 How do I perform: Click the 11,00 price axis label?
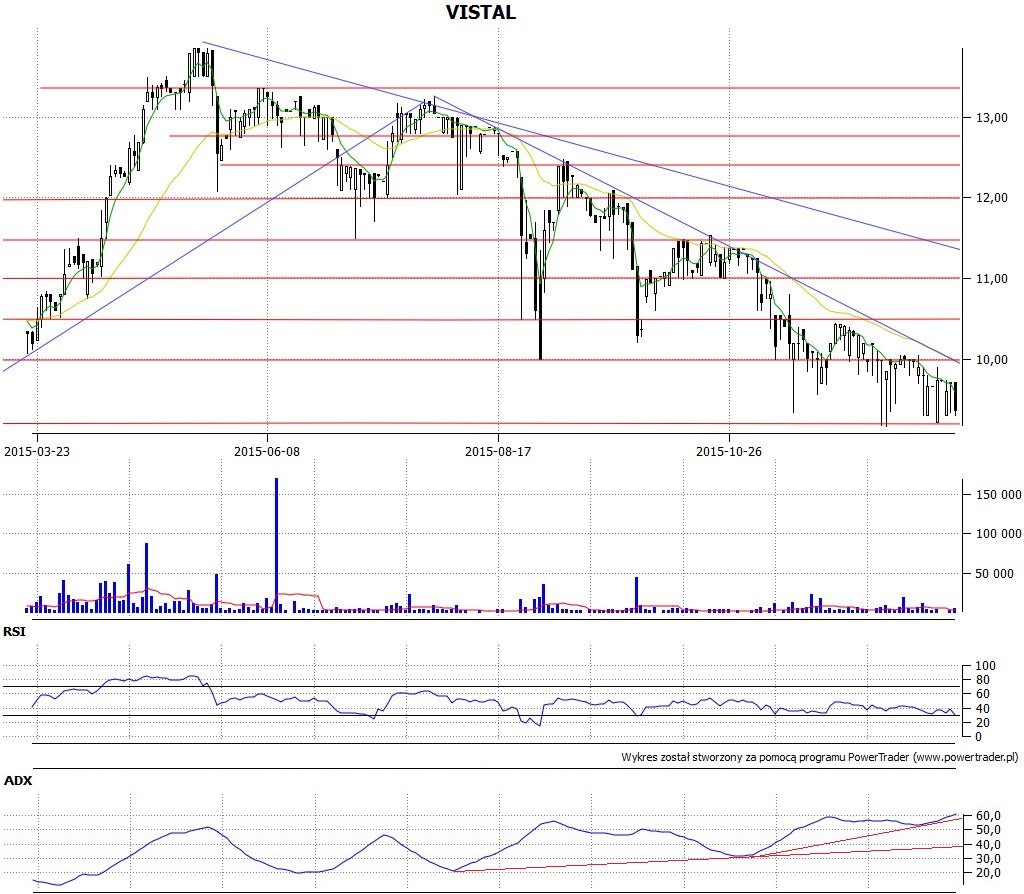coord(992,279)
